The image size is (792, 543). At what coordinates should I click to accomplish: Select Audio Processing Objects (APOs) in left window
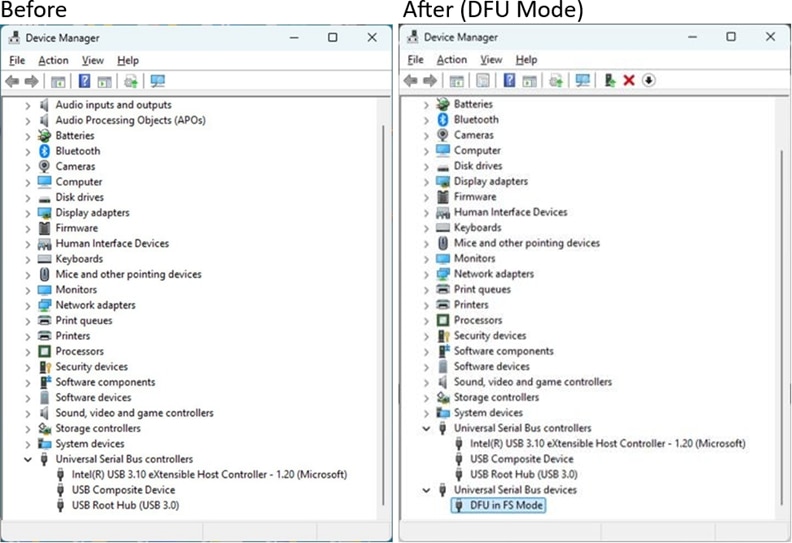pyautogui.click(x=130, y=120)
